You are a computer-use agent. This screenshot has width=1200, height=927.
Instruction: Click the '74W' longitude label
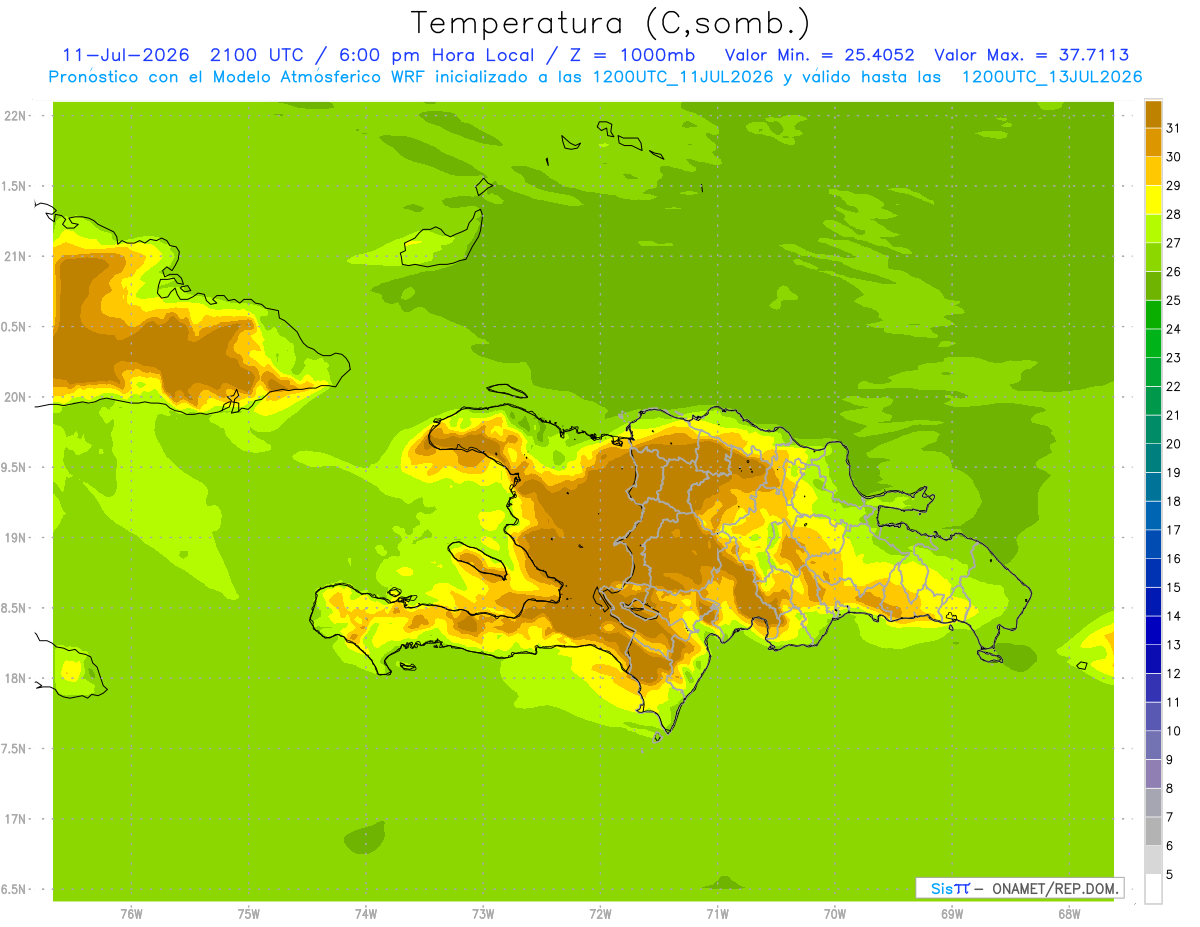tap(366, 914)
